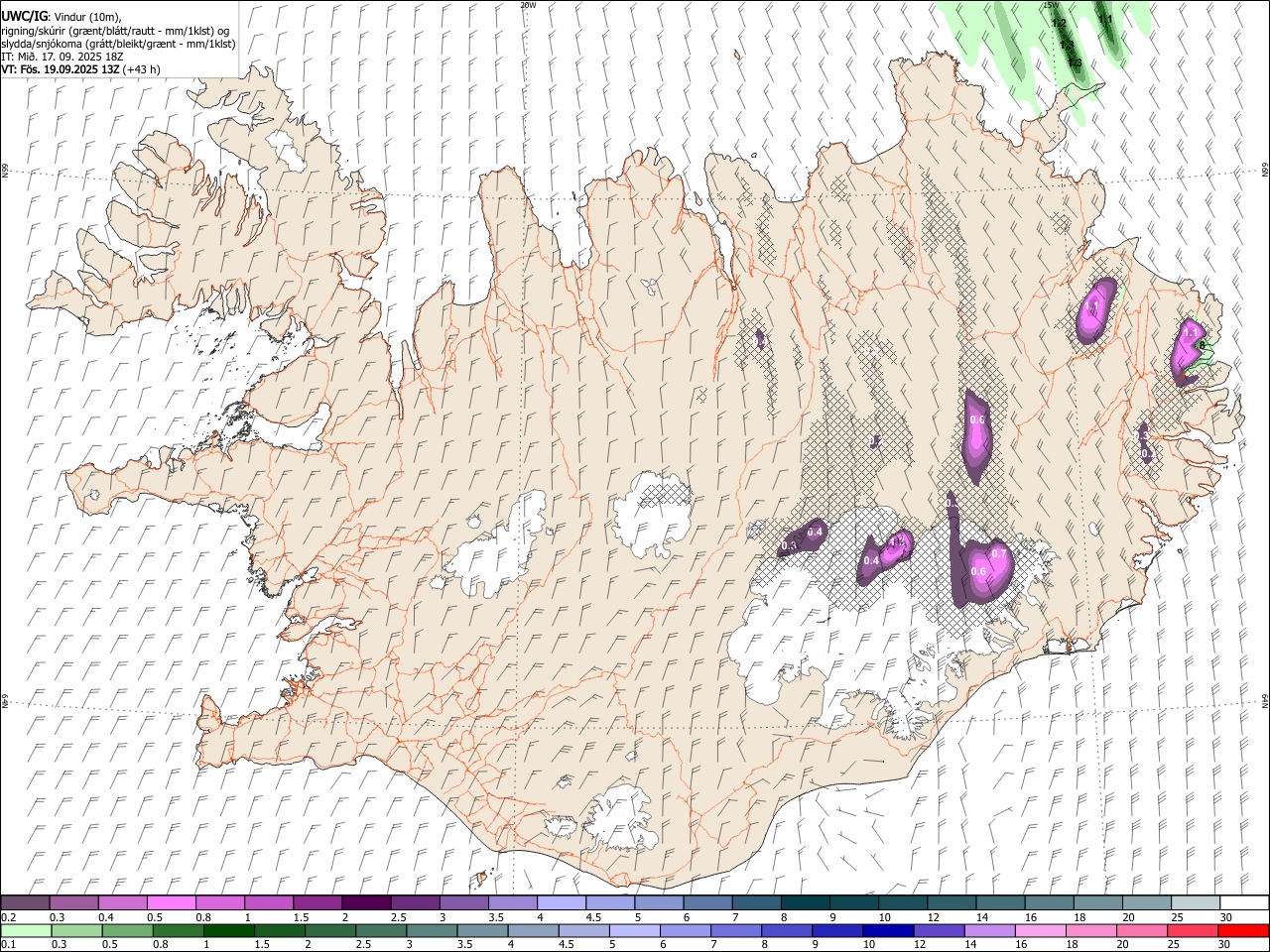Click the 'UWC/IG' title text
This screenshot has height=952, width=1270.
24,16
